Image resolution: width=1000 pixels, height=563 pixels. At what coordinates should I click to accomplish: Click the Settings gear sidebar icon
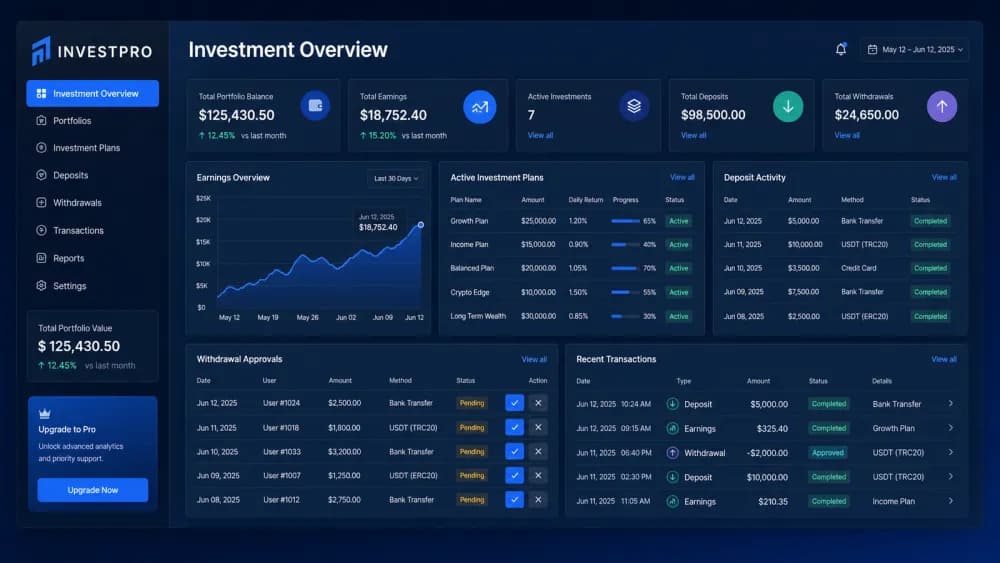point(41,286)
